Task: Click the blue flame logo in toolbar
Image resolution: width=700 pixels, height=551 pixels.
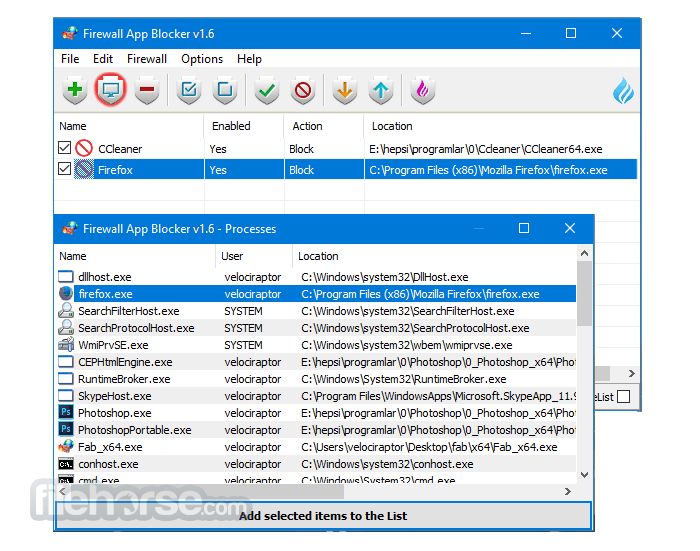Action: (x=623, y=91)
